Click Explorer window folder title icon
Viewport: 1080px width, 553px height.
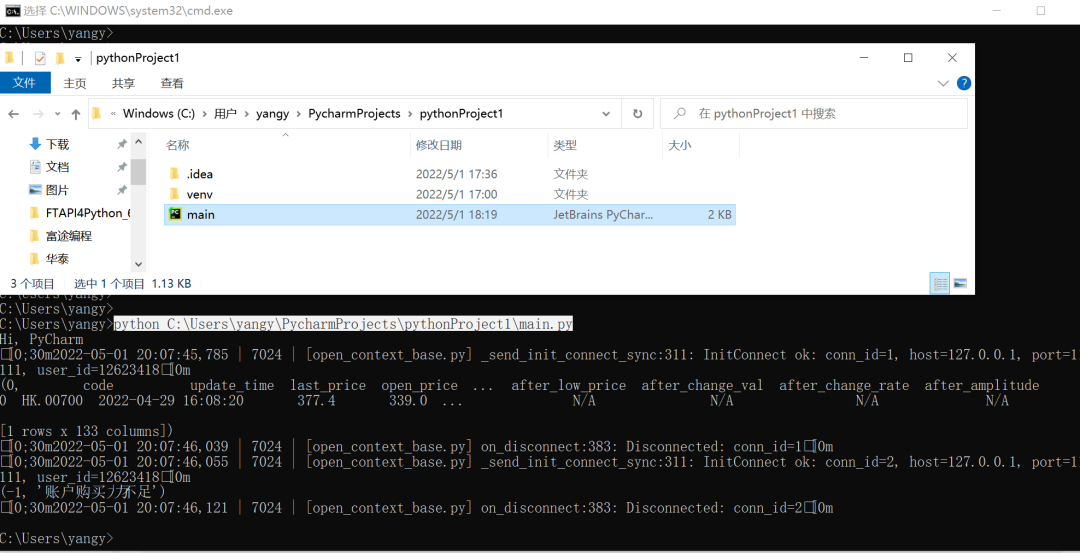(x=10, y=59)
